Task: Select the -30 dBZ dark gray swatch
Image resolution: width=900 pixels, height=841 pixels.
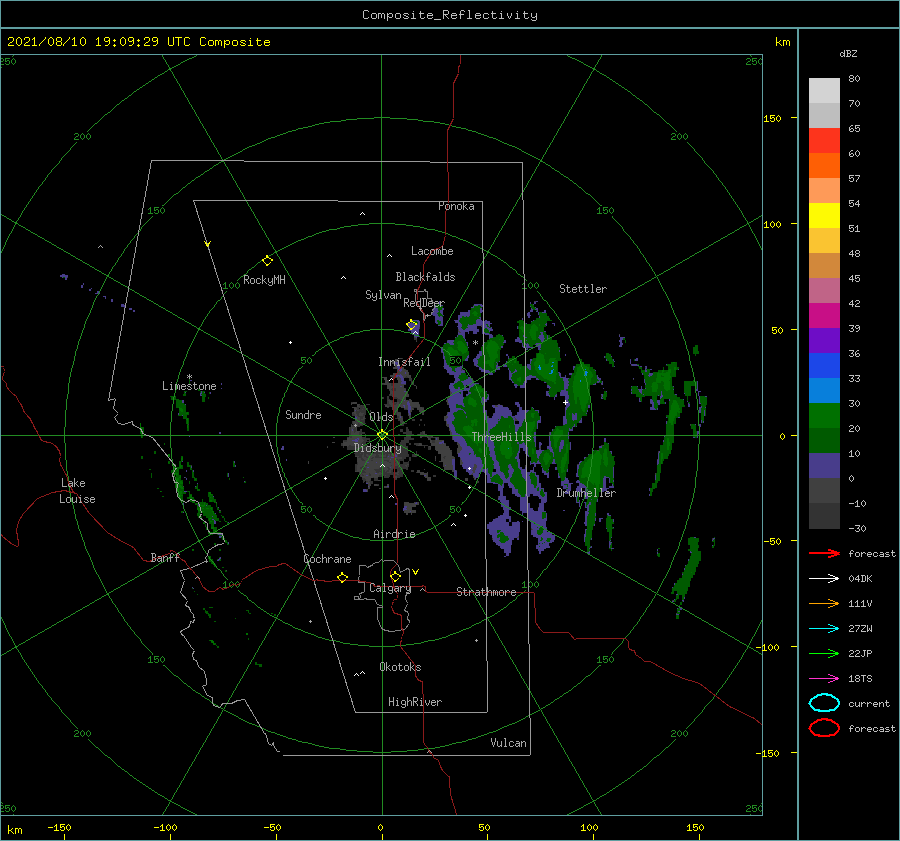Action: pyautogui.click(x=824, y=516)
